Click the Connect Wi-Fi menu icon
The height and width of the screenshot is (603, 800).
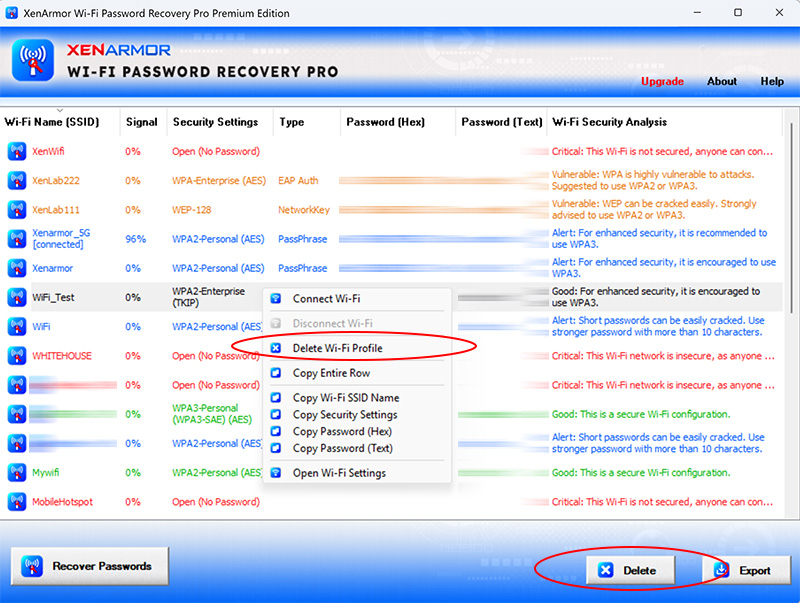tap(276, 299)
